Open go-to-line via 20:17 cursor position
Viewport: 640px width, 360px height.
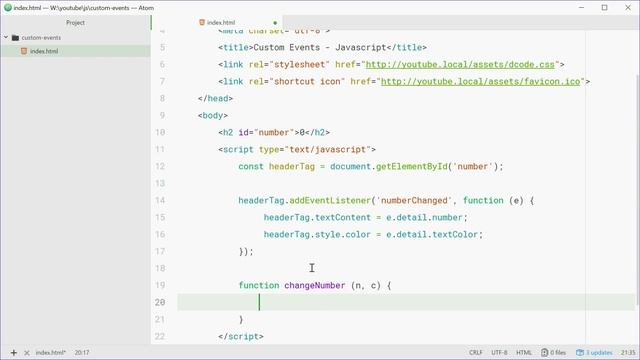tap(82, 353)
